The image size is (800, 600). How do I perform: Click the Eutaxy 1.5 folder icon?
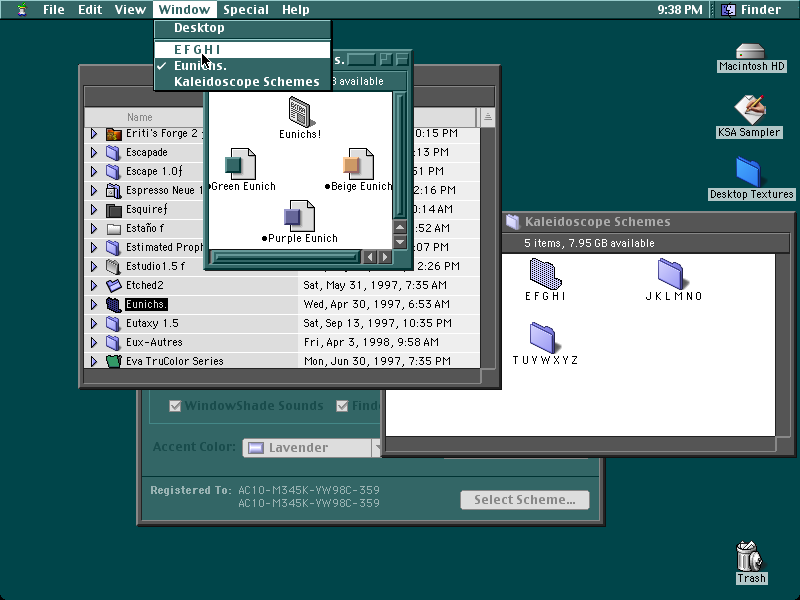click(113, 323)
